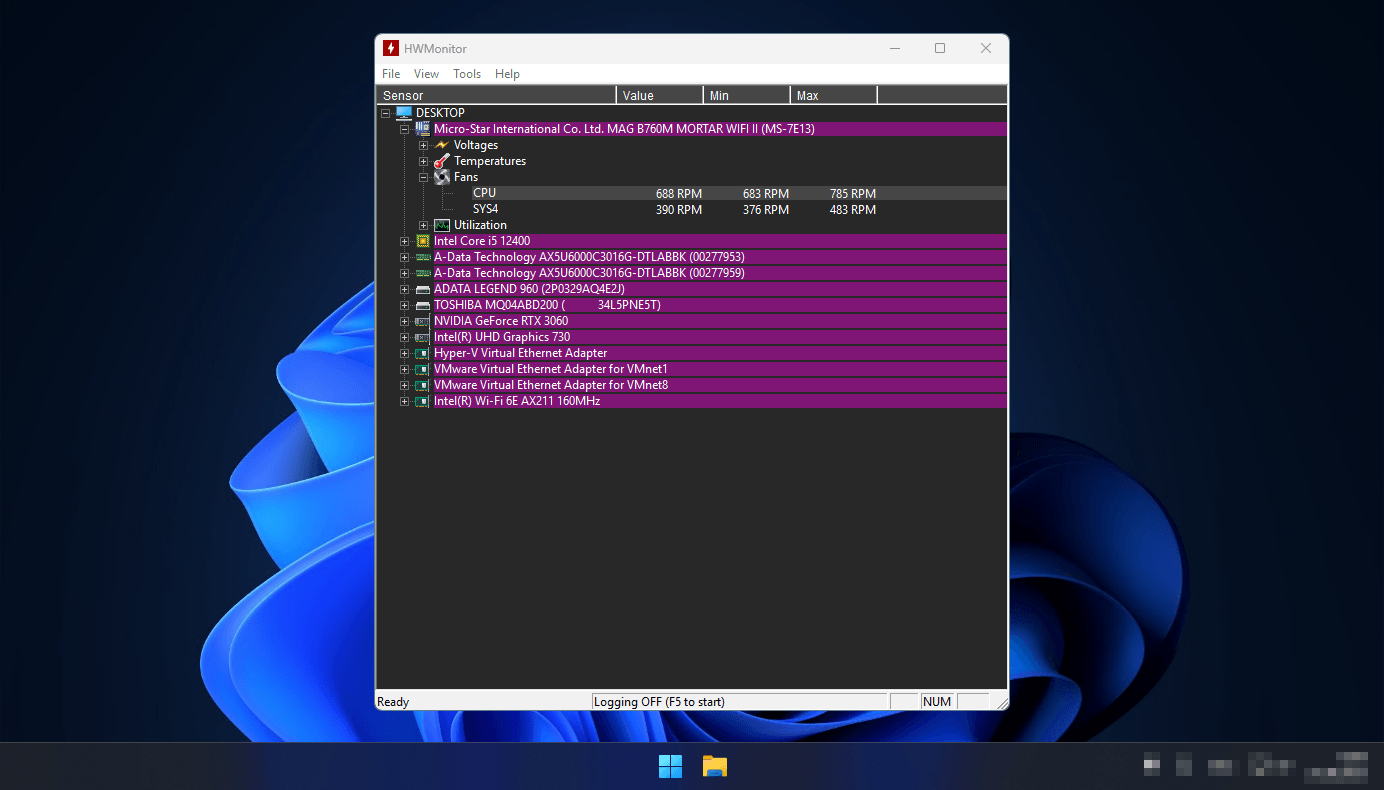Open the View menu

(x=426, y=74)
